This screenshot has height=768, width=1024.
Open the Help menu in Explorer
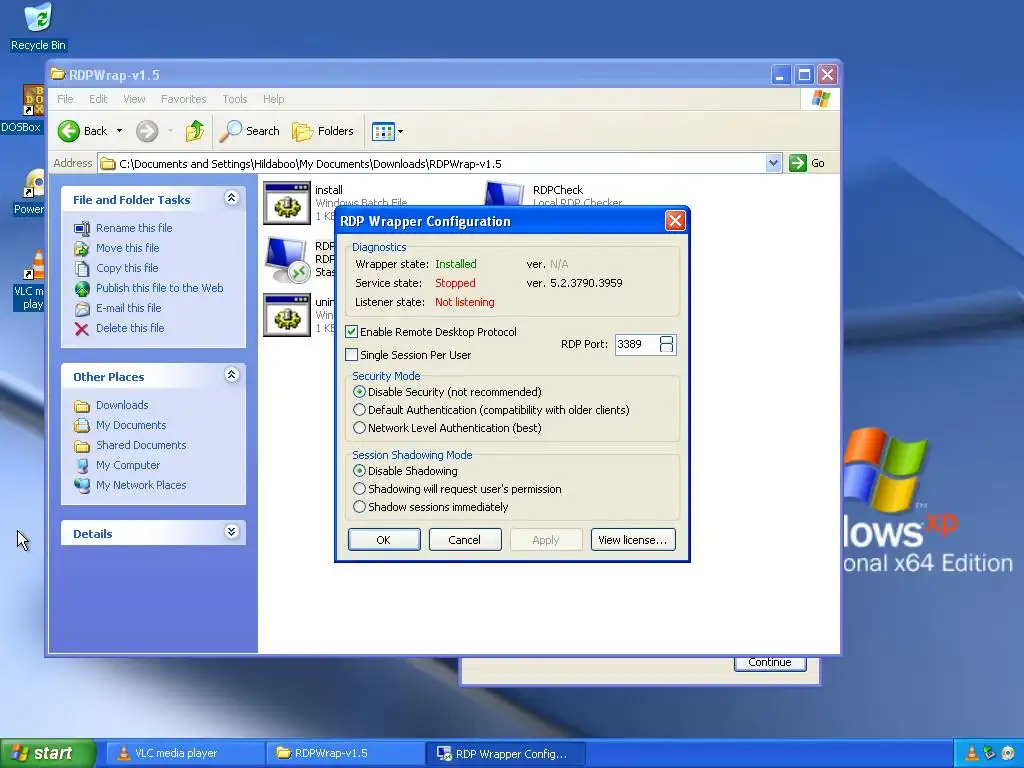coord(274,99)
